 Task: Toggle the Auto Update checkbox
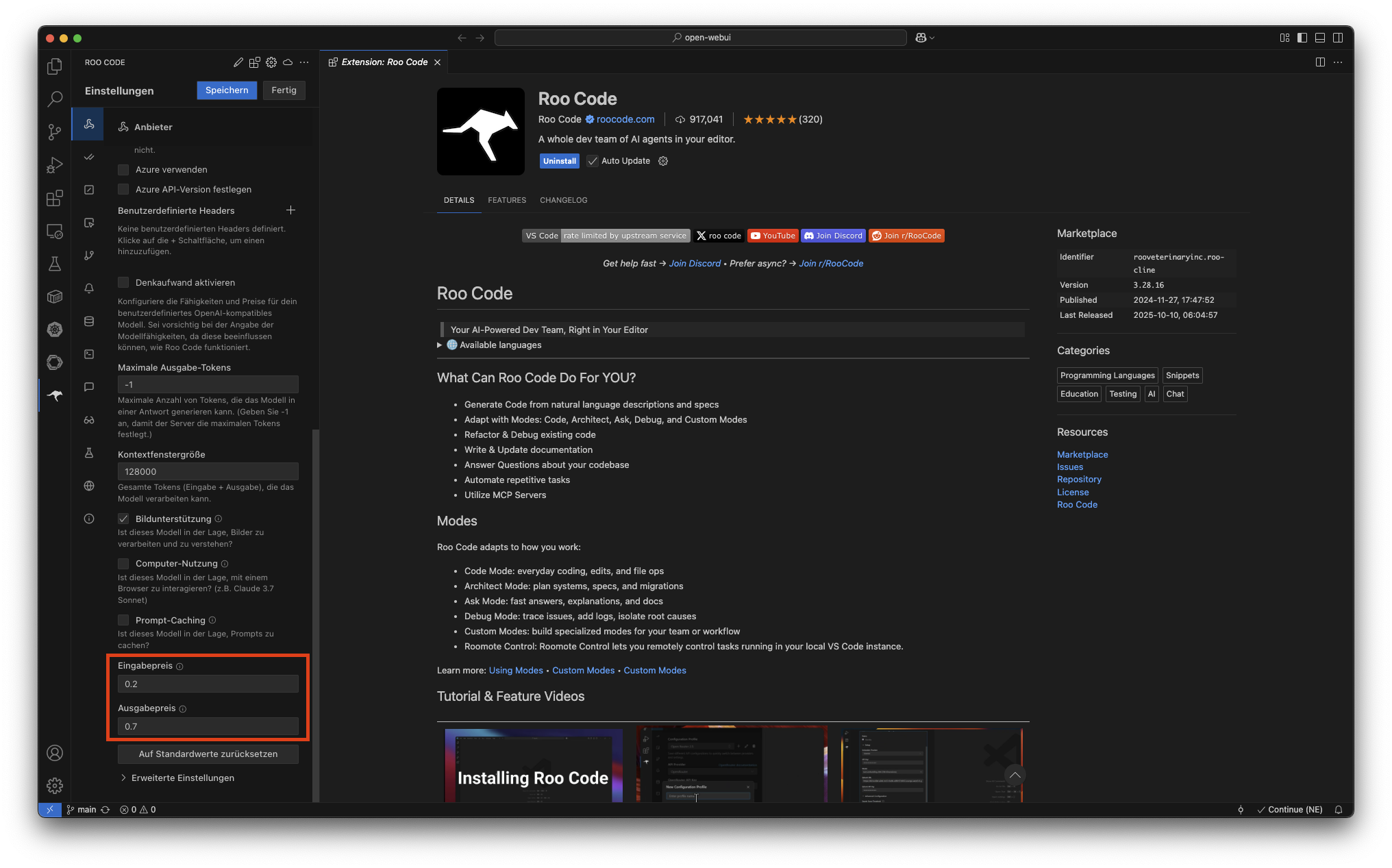593,161
